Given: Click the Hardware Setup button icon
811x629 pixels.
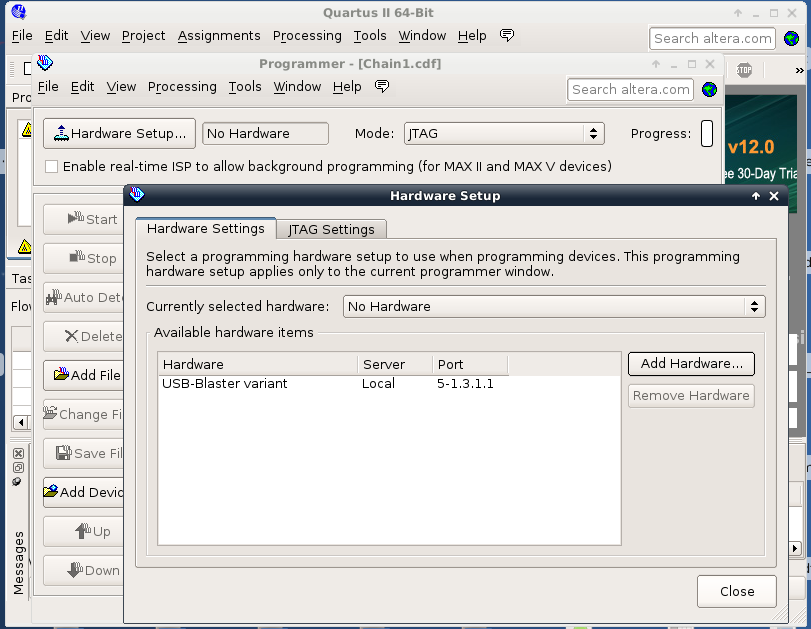Looking at the screenshot, I should coord(60,133).
